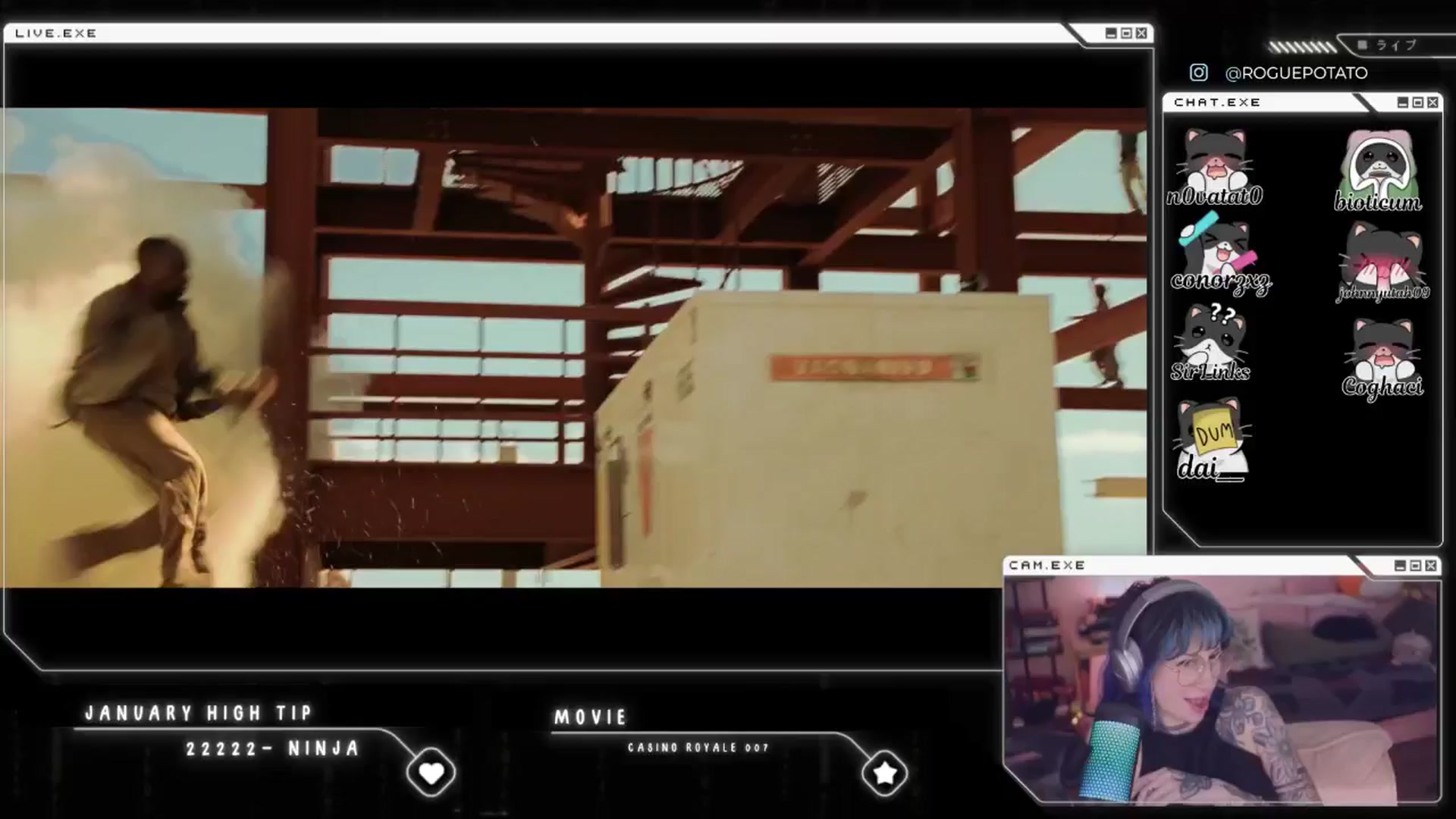Click the JANUARY HIGH TIP label
1456x819 pixels.
(x=199, y=713)
